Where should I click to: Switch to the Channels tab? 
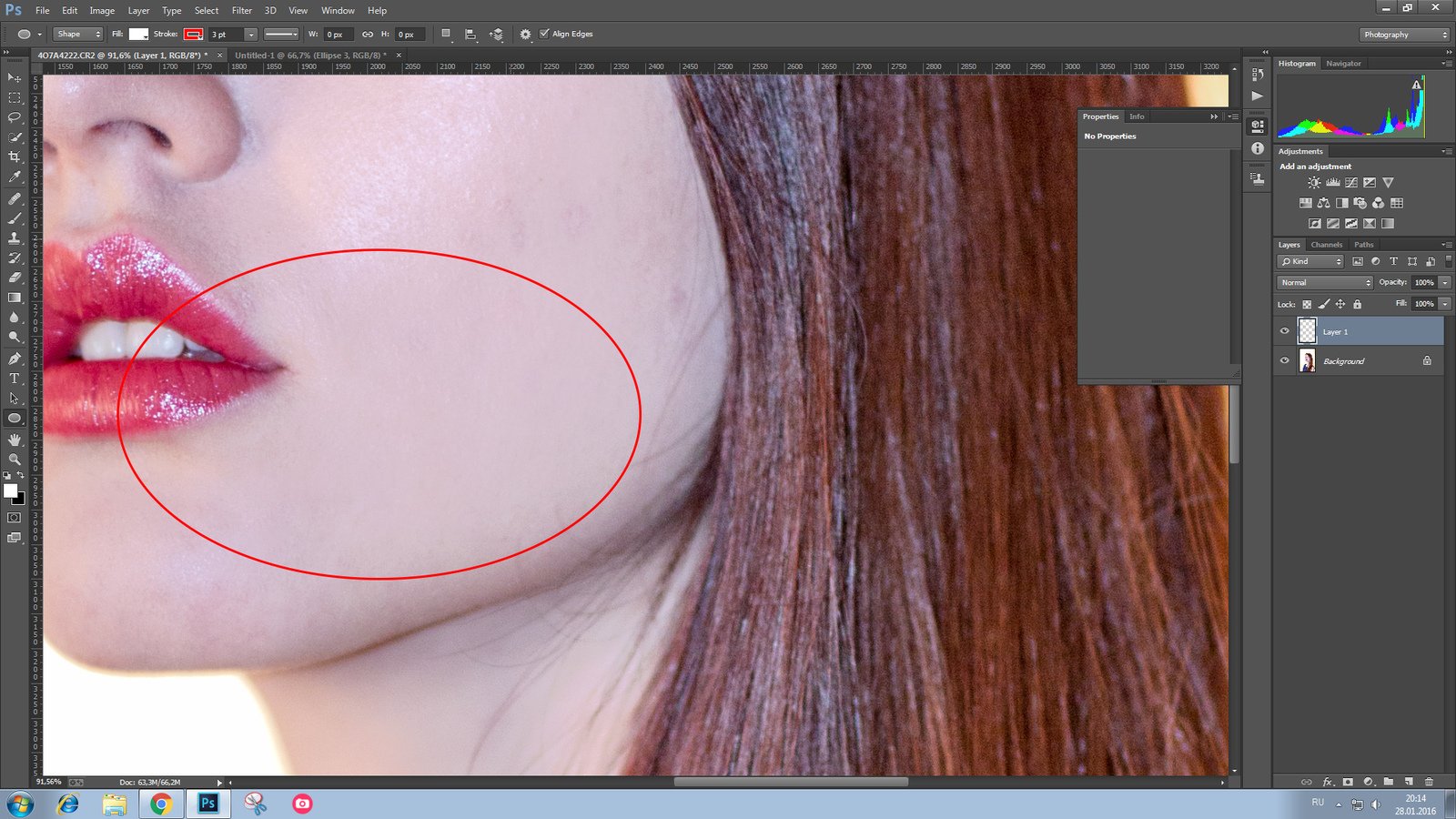coord(1326,245)
